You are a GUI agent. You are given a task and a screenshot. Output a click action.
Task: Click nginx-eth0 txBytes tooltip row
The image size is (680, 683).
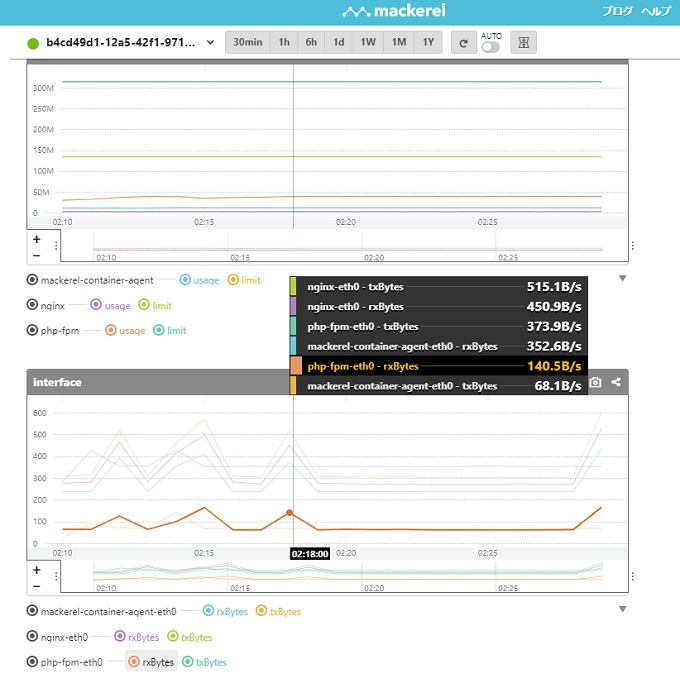[x=438, y=287]
